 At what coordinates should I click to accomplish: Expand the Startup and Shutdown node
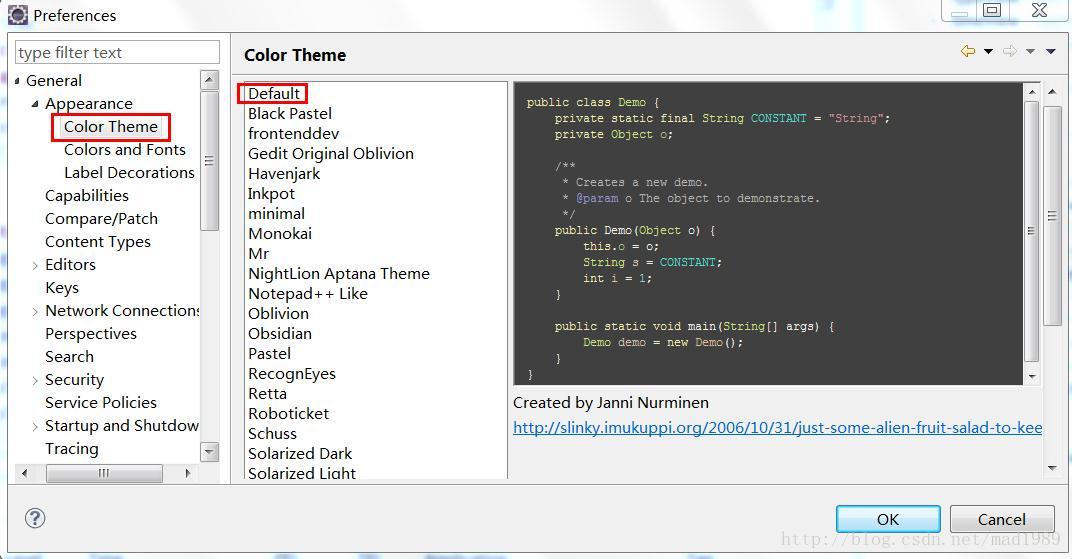[35, 426]
